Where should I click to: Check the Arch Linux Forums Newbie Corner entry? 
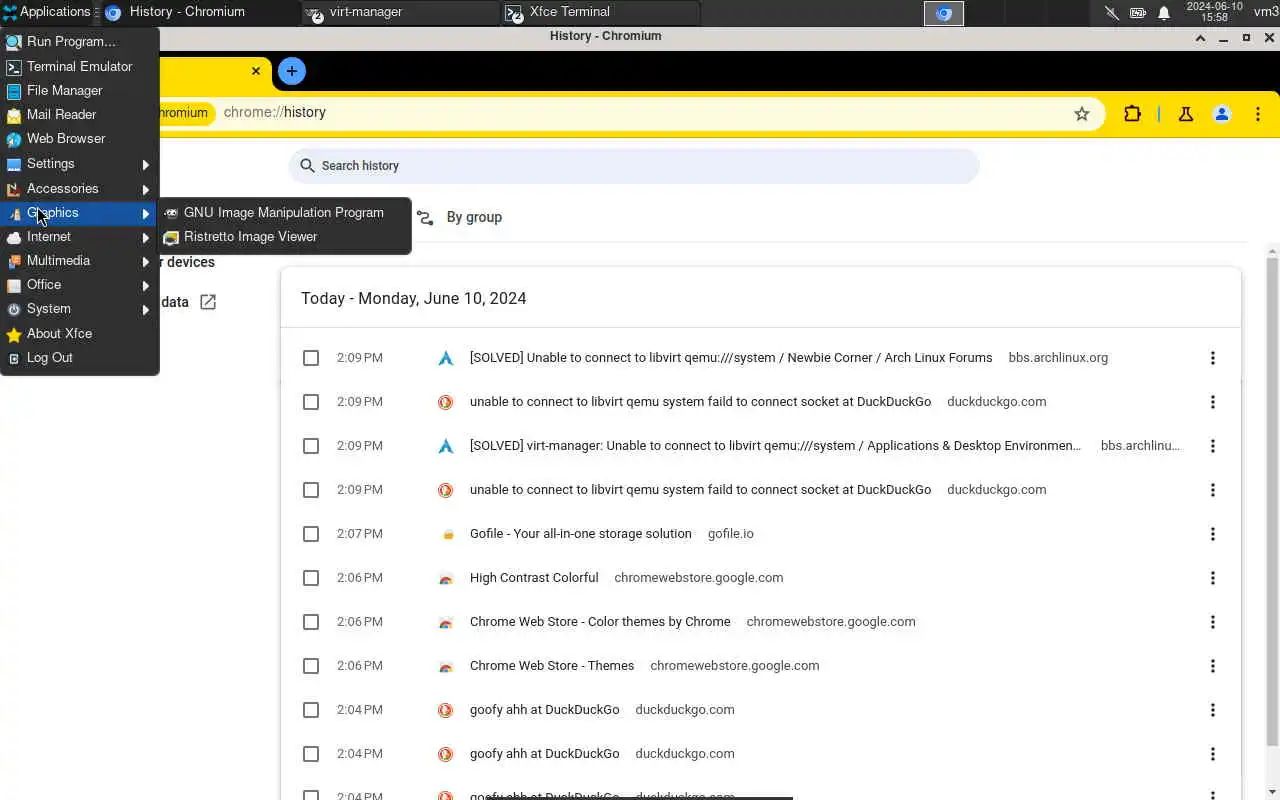click(311, 358)
